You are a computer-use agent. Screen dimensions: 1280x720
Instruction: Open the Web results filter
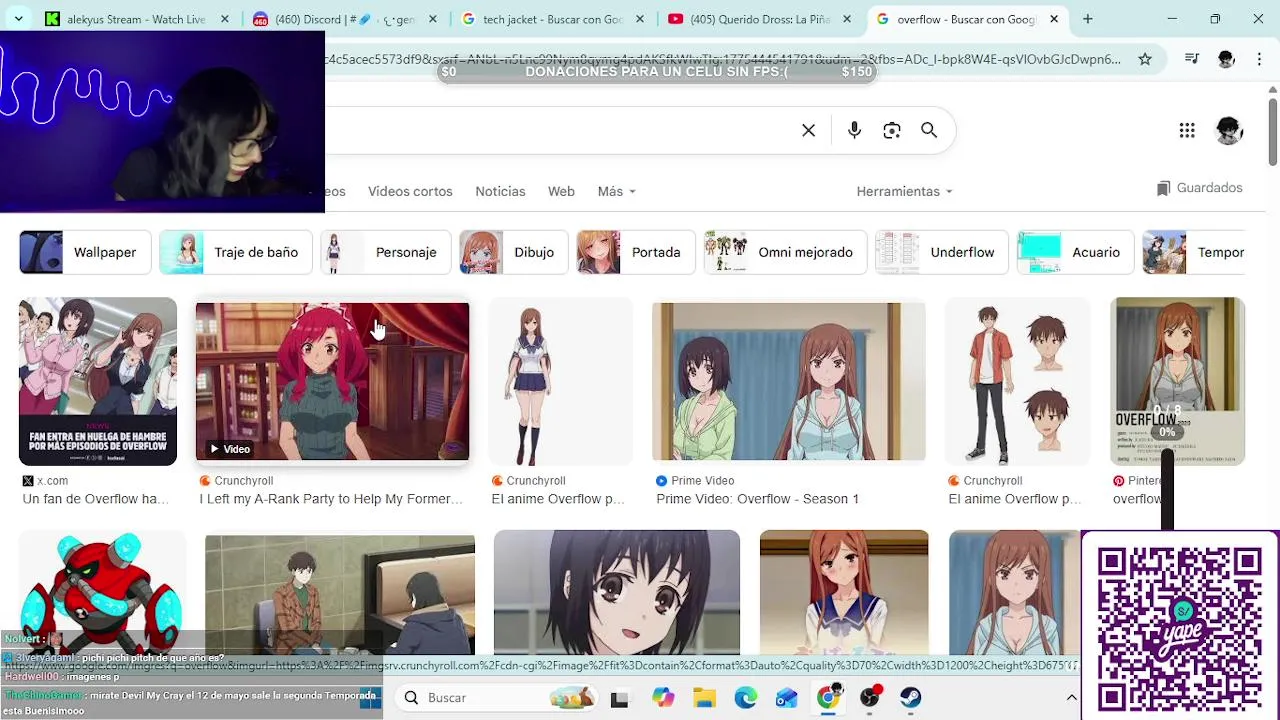pos(561,191)
